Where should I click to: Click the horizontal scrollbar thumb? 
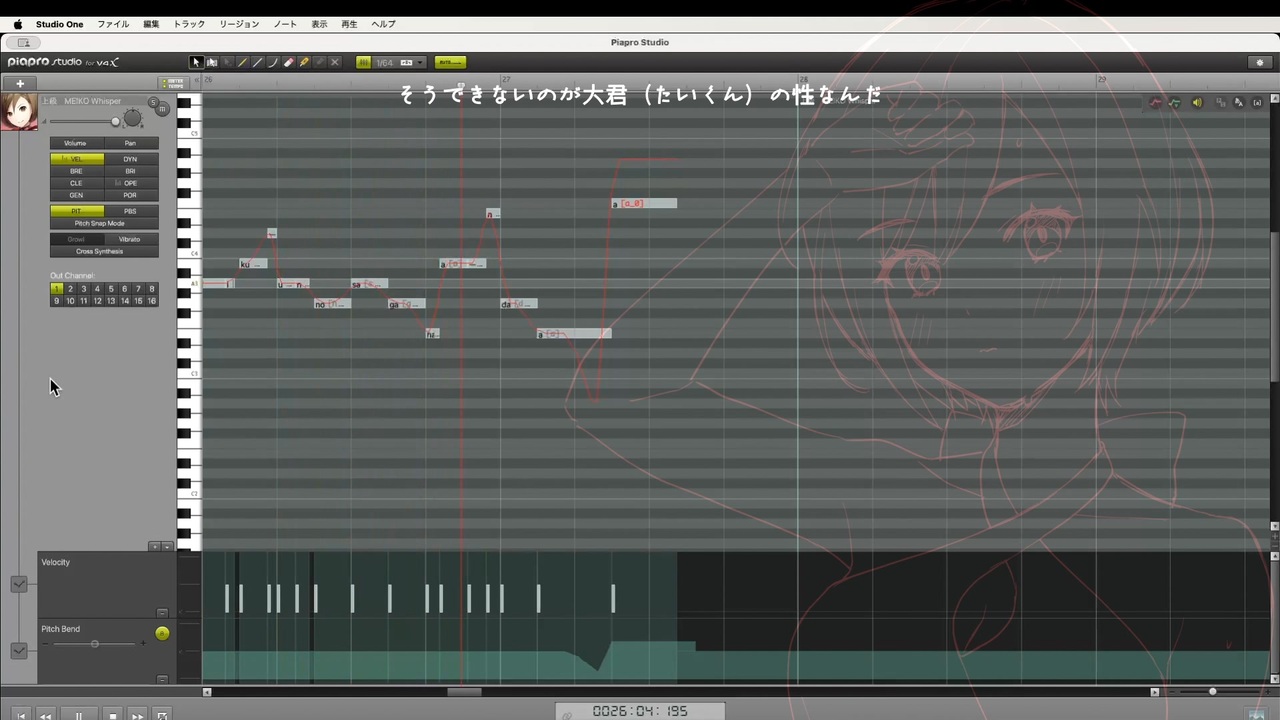464,692
